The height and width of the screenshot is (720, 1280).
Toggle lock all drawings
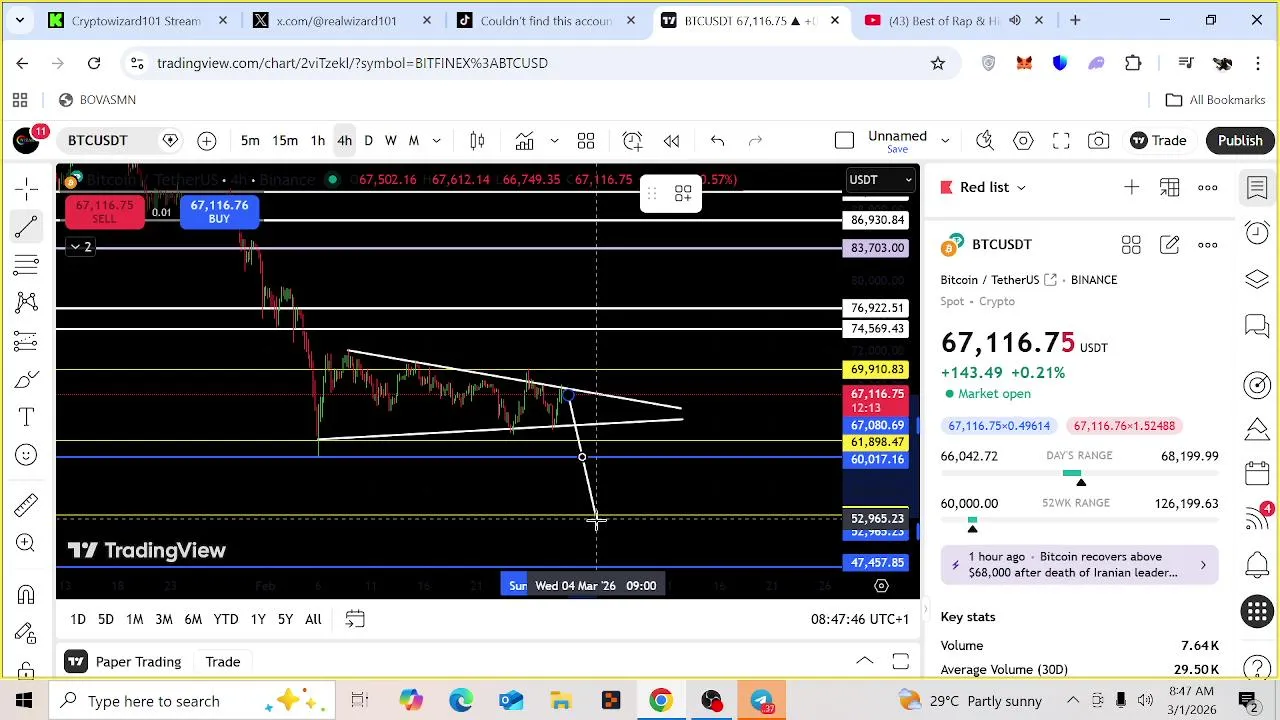[27, 668]
